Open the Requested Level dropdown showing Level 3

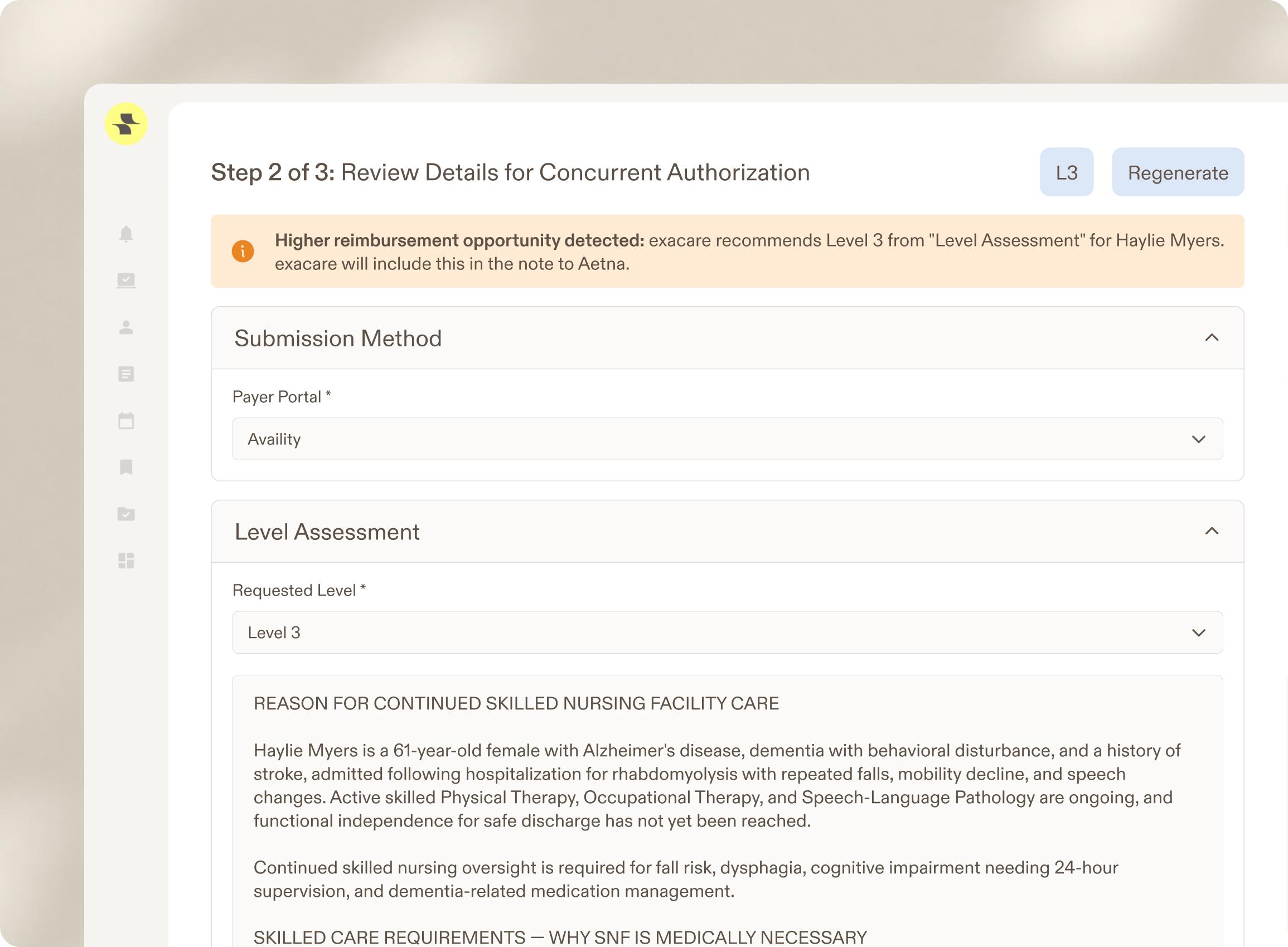pos(728,632)
